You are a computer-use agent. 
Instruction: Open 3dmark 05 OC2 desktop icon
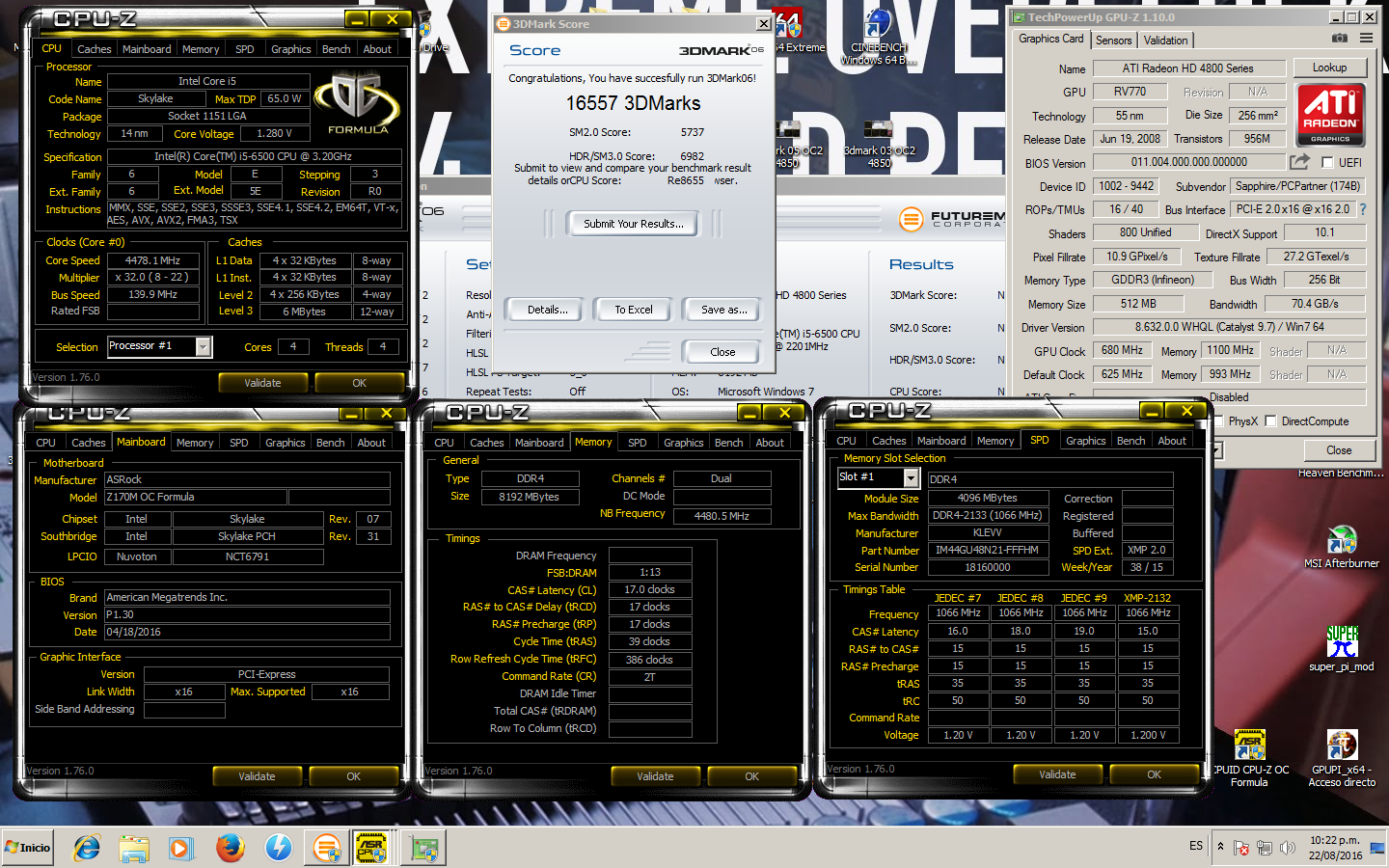point(791,144)
